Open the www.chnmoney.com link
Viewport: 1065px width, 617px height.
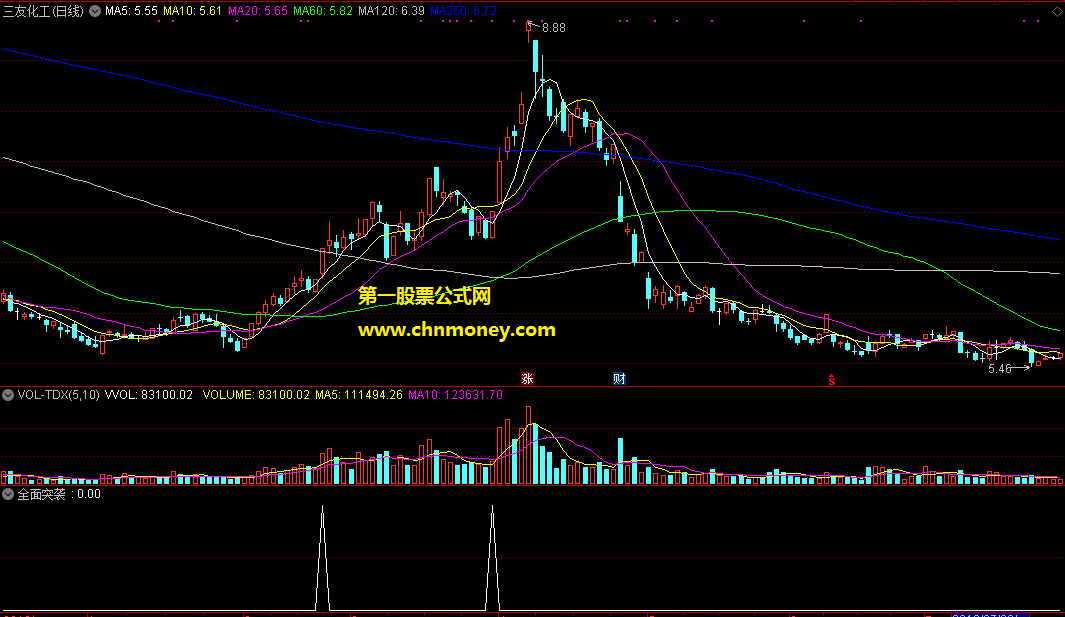[456, 330]
